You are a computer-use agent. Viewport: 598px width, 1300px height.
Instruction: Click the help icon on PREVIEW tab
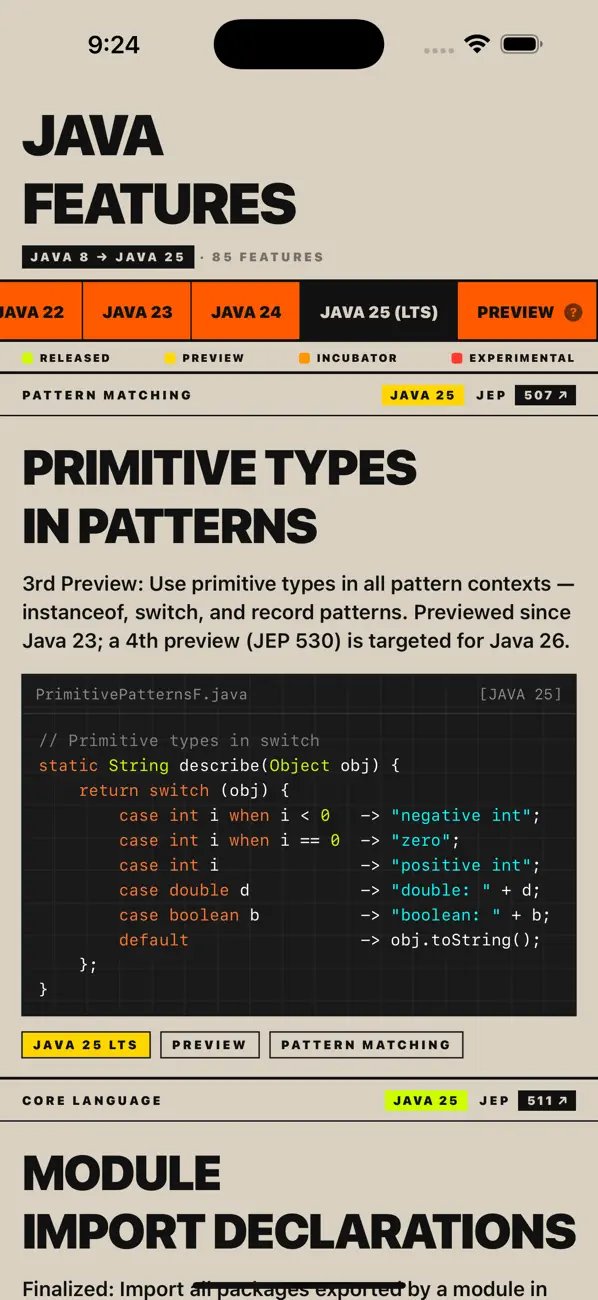[x=573, y=312]
